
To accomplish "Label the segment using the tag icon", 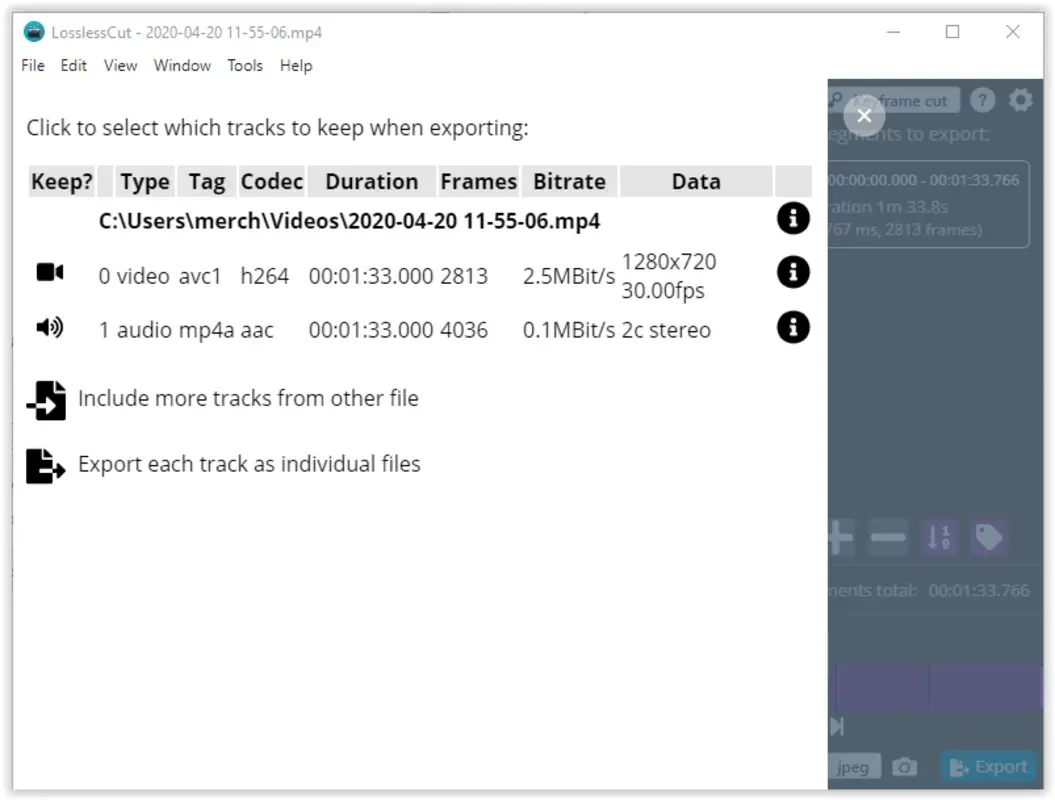I will point(989,537).
